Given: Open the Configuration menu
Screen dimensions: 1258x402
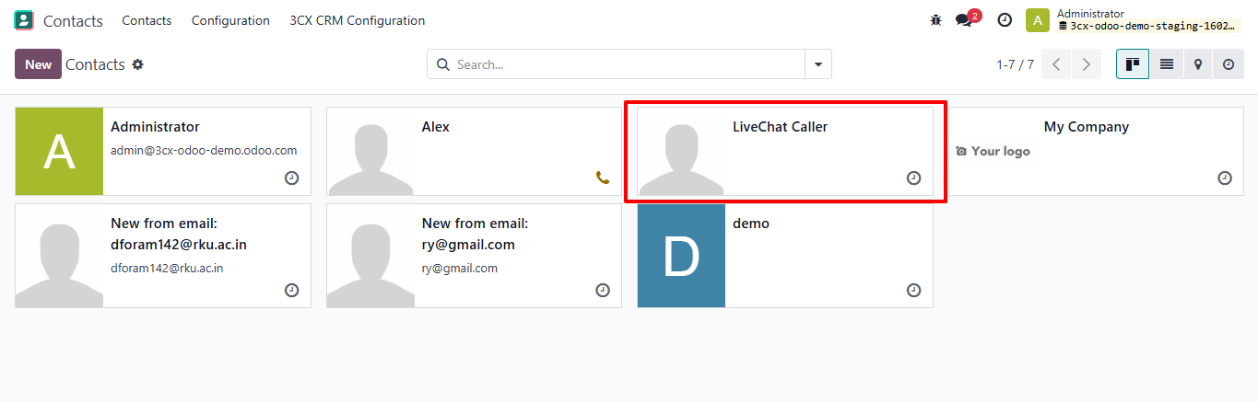Looking at the screenshot, I should [230, 20].
